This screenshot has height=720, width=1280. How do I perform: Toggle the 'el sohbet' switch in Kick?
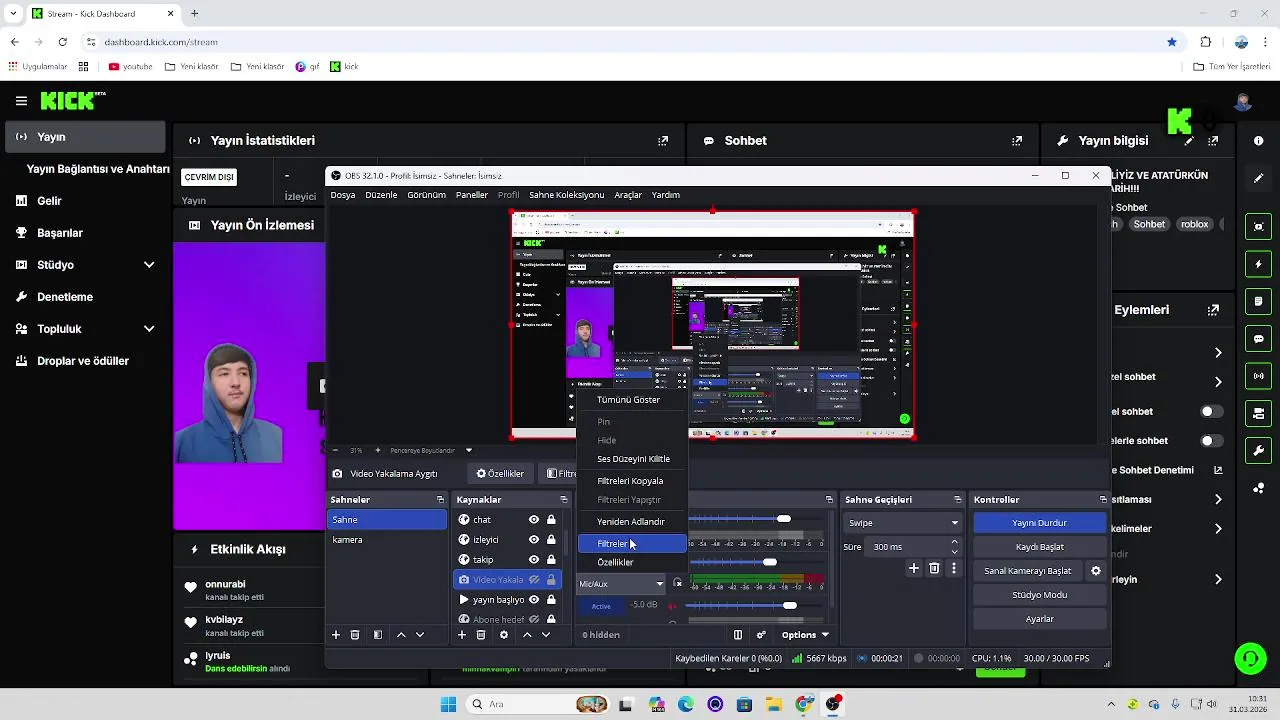[1211, 412]
